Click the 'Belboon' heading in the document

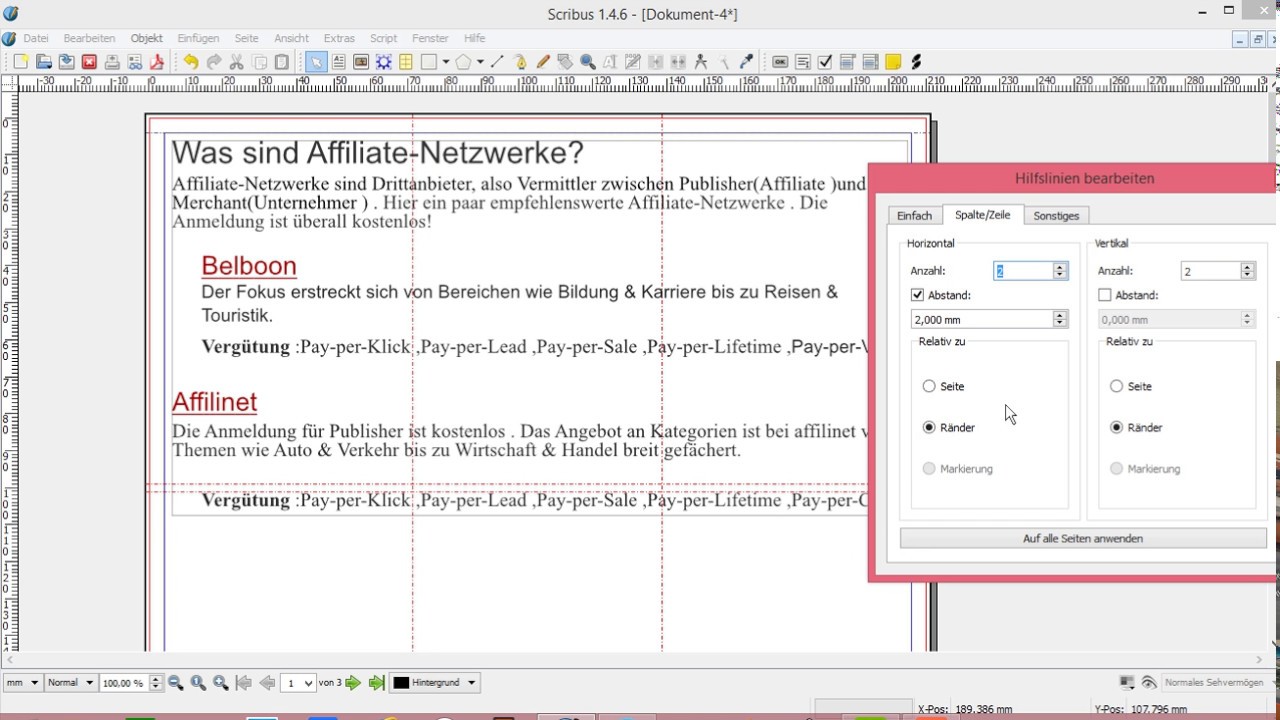coord(249,266)
